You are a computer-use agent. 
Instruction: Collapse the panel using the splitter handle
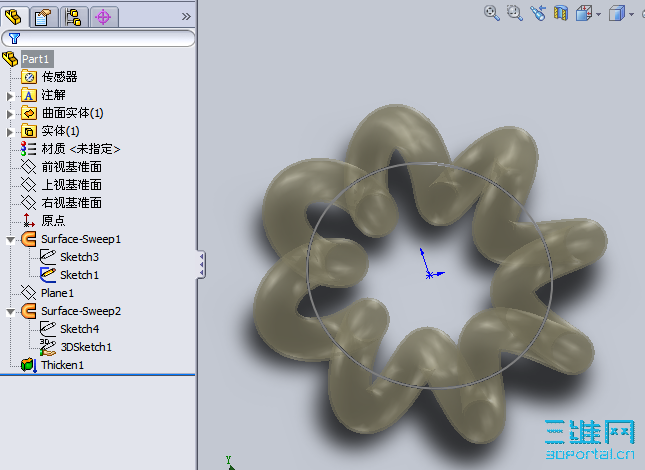coord(202,264)
